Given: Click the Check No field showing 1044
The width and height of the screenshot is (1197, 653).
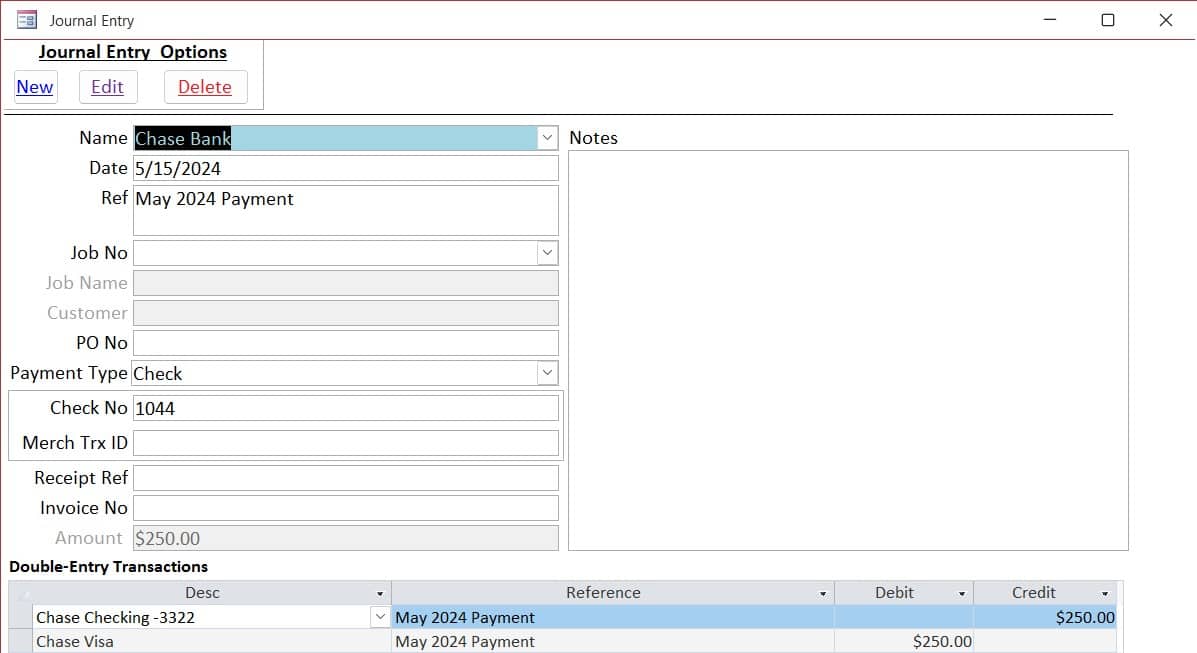Looking at the screenshot, I should 346,408.
